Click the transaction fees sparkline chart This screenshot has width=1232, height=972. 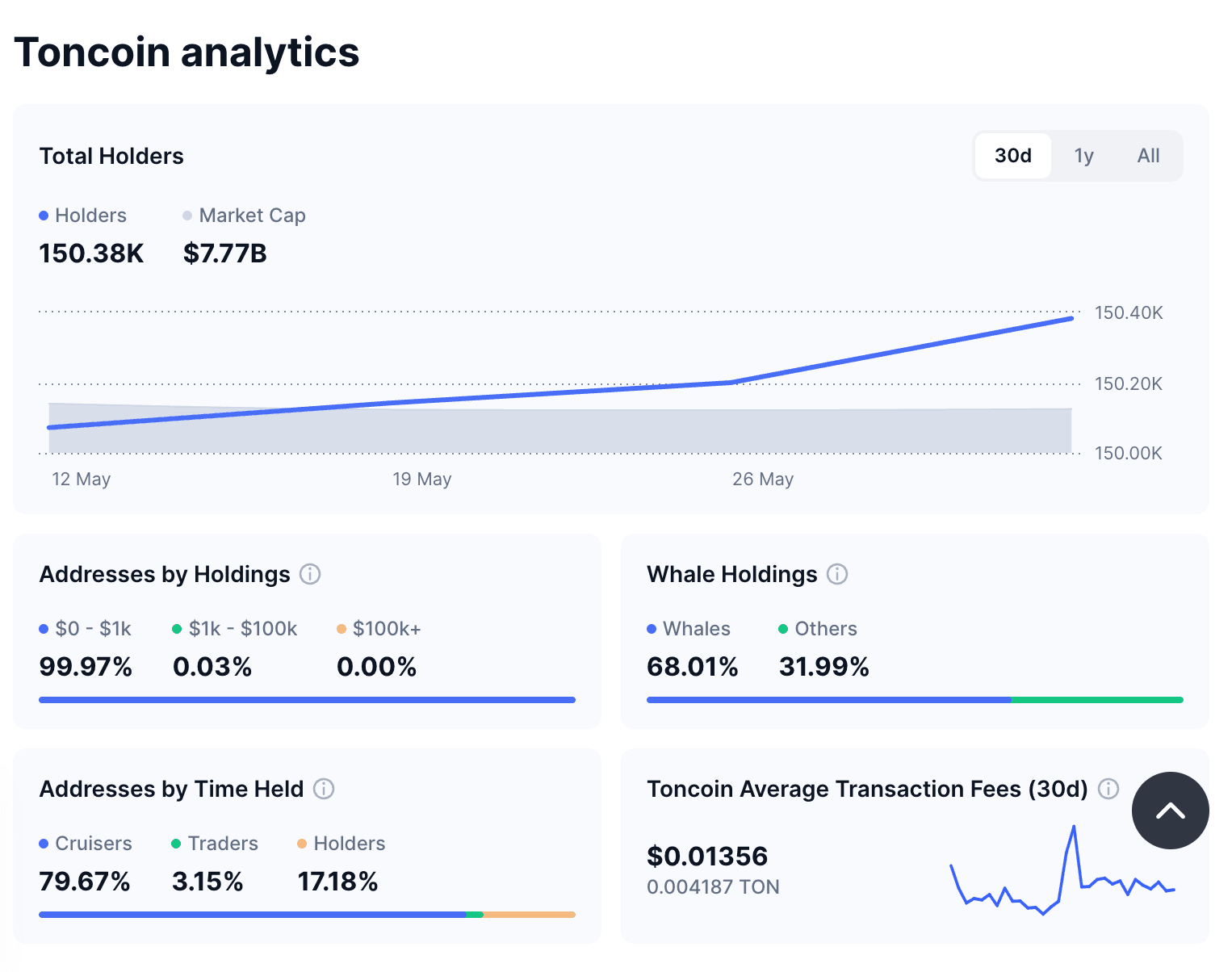tap(1062, 870)
